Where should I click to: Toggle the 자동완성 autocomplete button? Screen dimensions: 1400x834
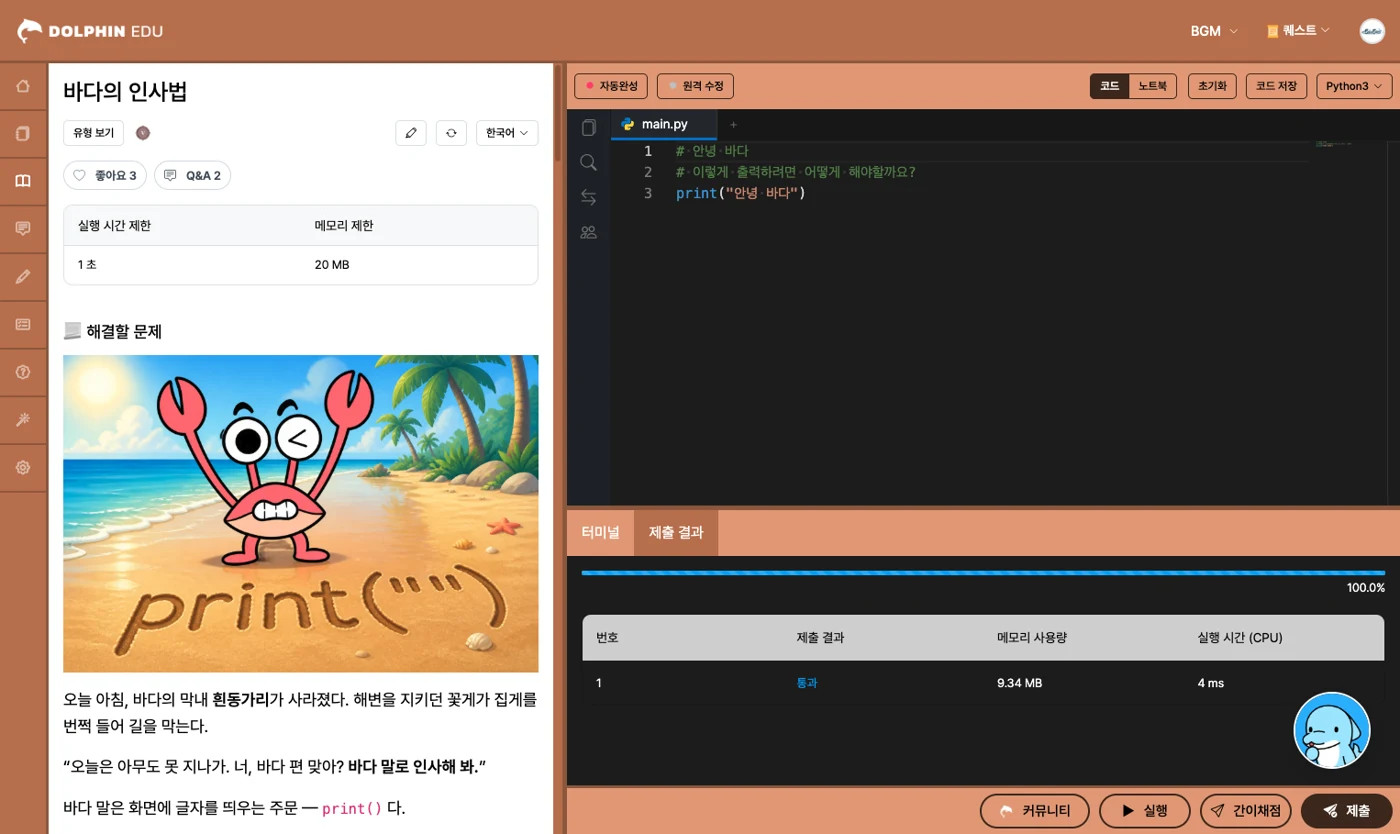(x=611, y=86)
